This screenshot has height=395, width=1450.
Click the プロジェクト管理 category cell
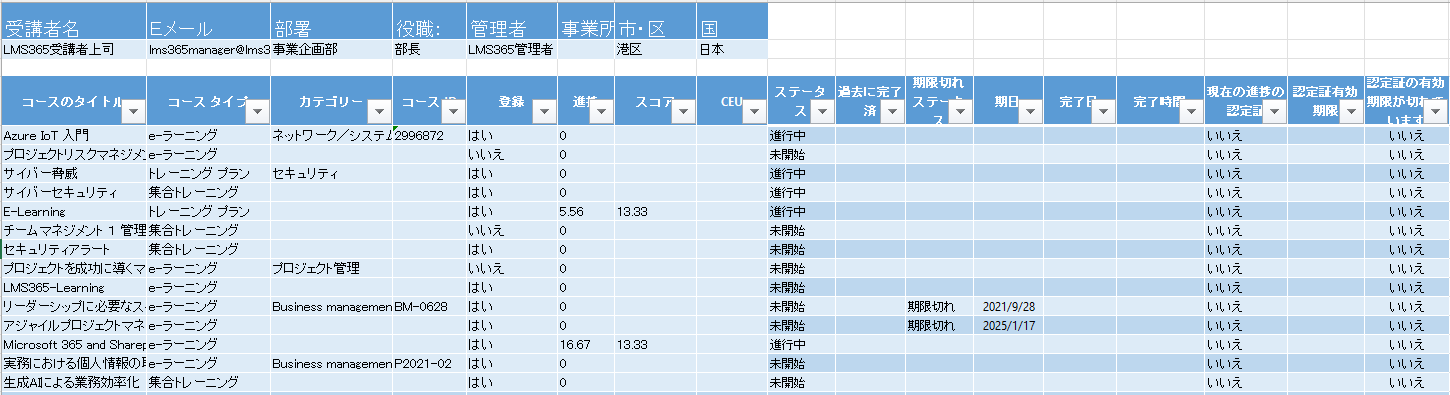[331, 268]
